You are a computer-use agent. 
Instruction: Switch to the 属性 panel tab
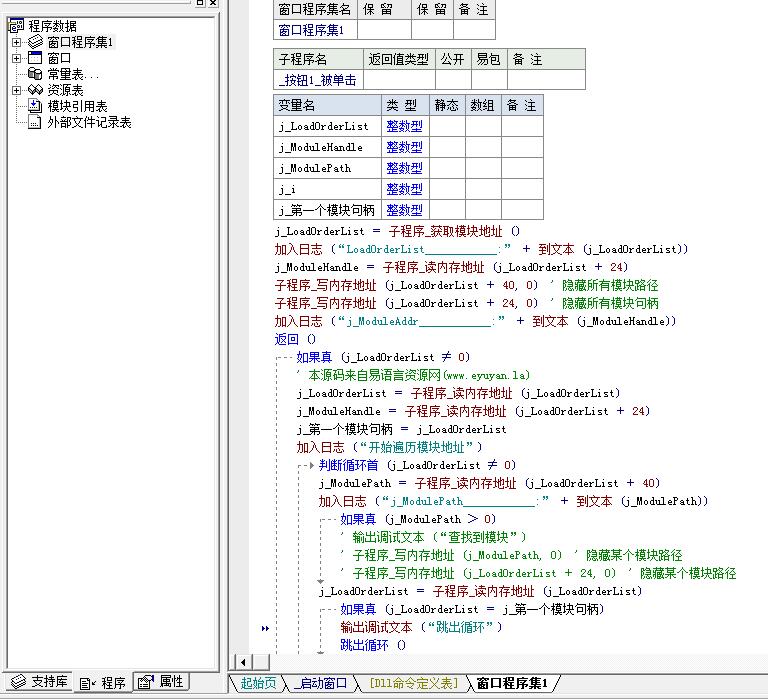(x=160, y=682)
